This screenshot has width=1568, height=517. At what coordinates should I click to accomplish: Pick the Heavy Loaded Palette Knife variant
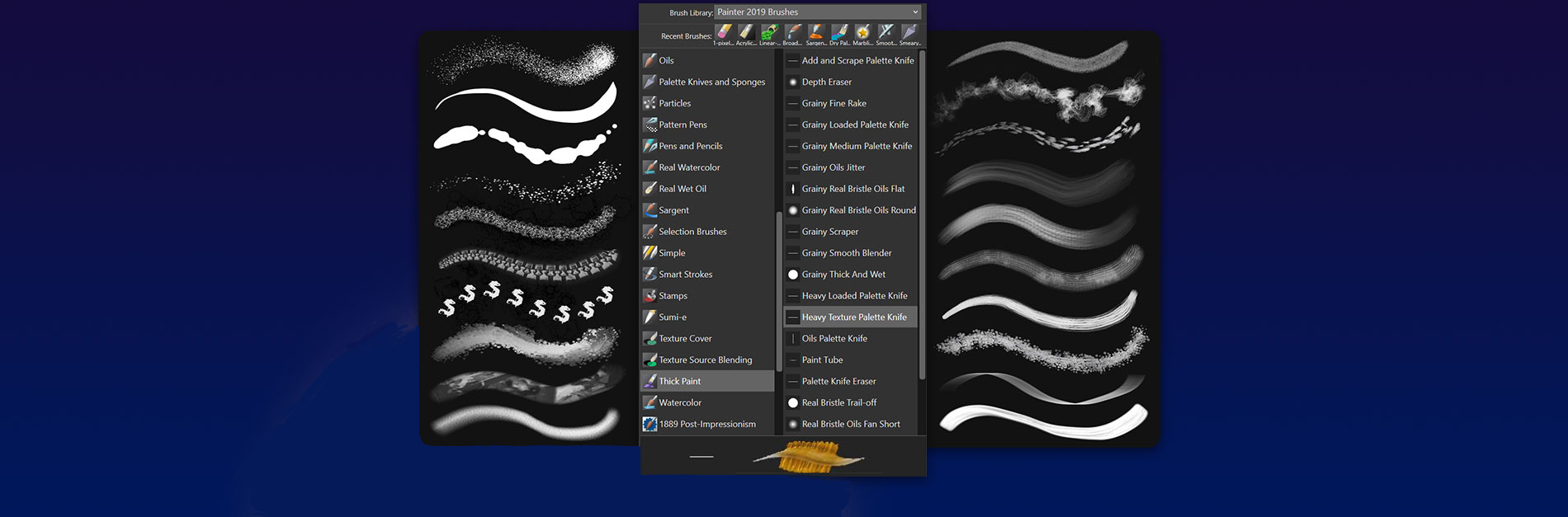(x=850, y=296)
